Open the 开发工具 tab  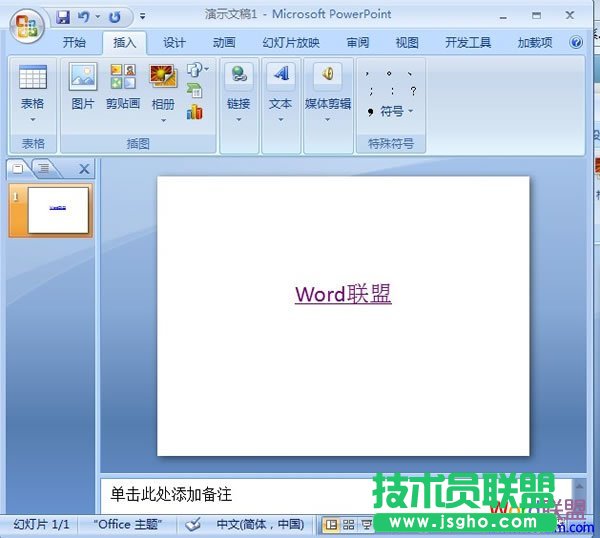coord(468,42)
